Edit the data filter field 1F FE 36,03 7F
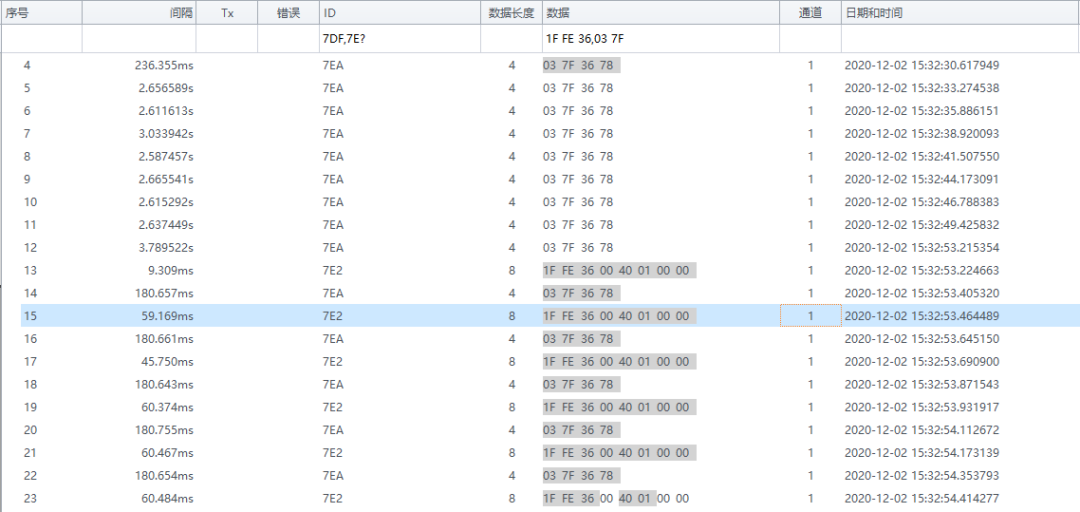1080x512 pixels. 661,39
